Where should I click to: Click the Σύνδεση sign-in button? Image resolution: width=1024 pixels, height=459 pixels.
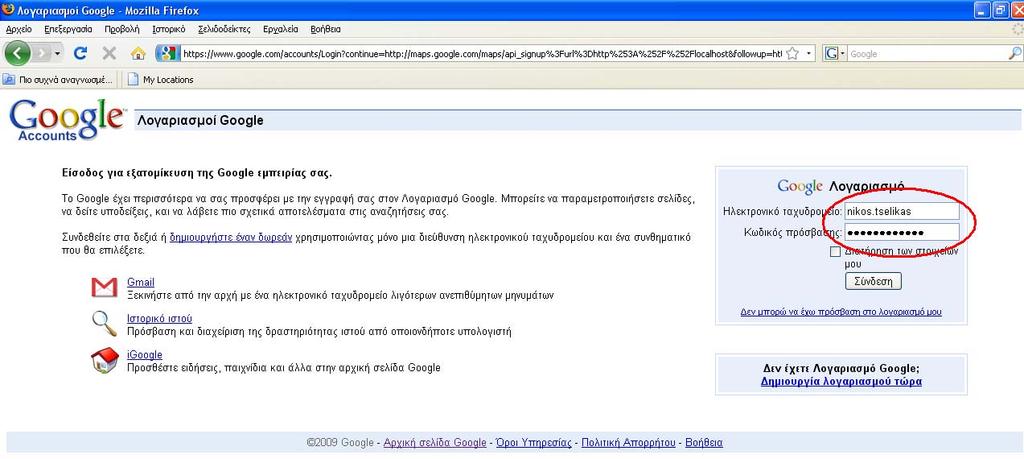(873, 281)
